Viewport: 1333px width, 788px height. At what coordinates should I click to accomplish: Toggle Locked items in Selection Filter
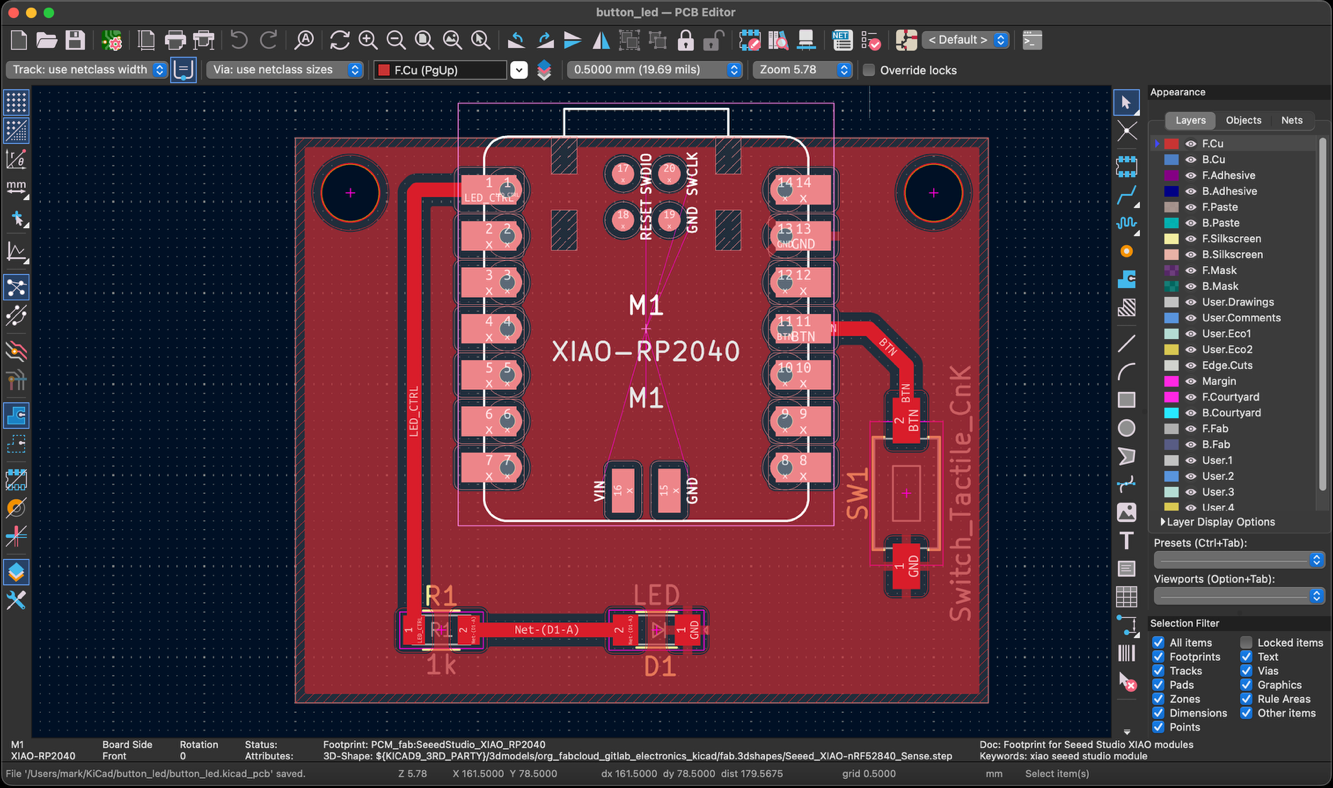[x=1246, y=643]
